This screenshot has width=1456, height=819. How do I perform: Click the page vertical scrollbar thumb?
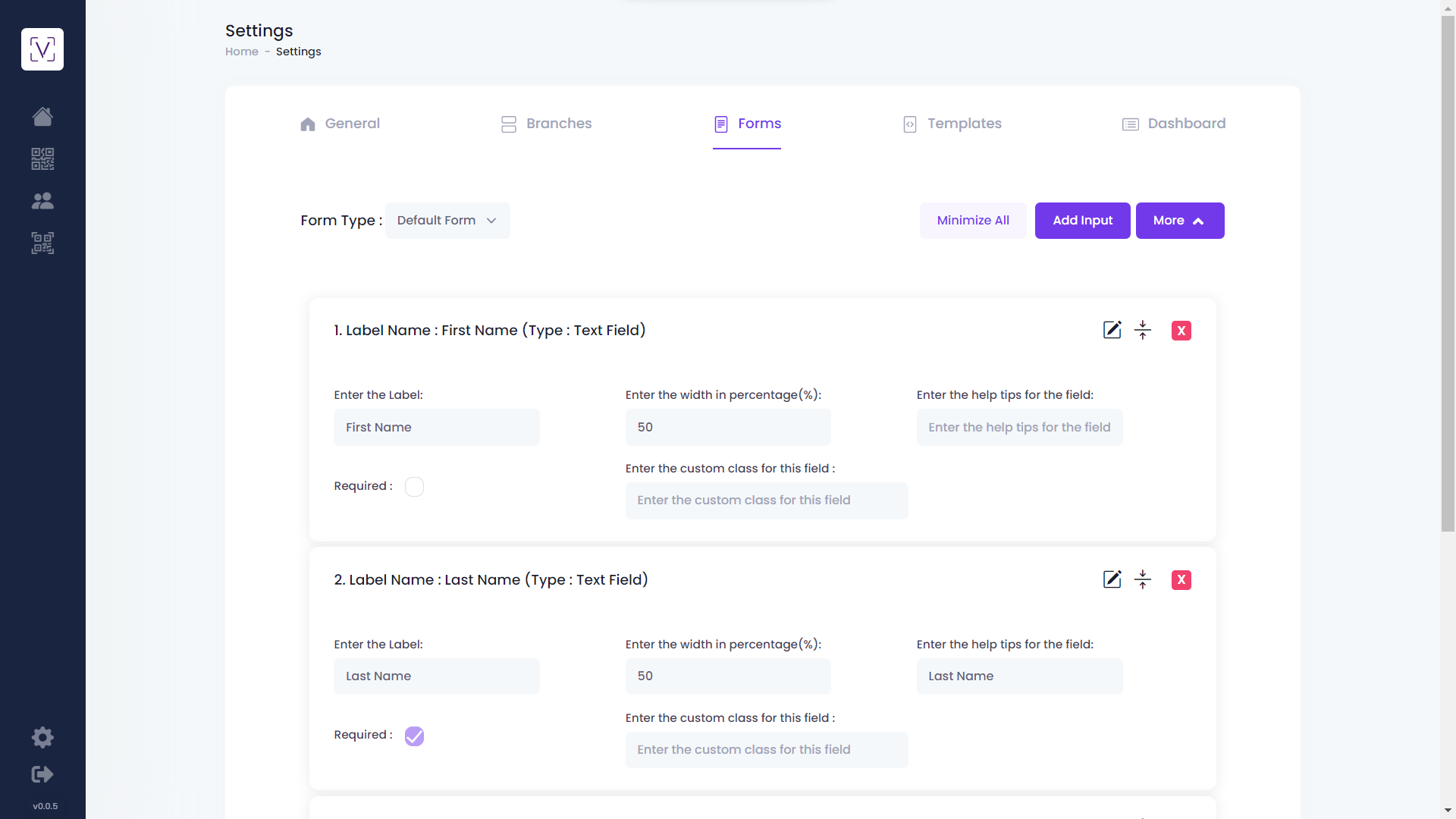pyautogui.click(x=1448, y=273)
